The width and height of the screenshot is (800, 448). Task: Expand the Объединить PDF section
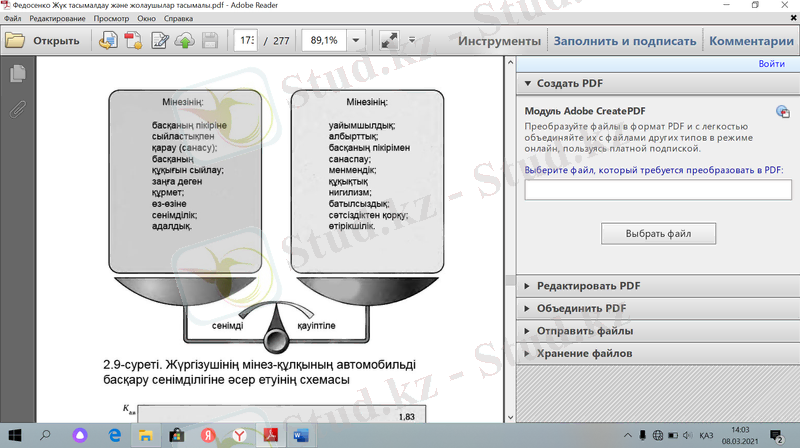click(x=581, y=308)
